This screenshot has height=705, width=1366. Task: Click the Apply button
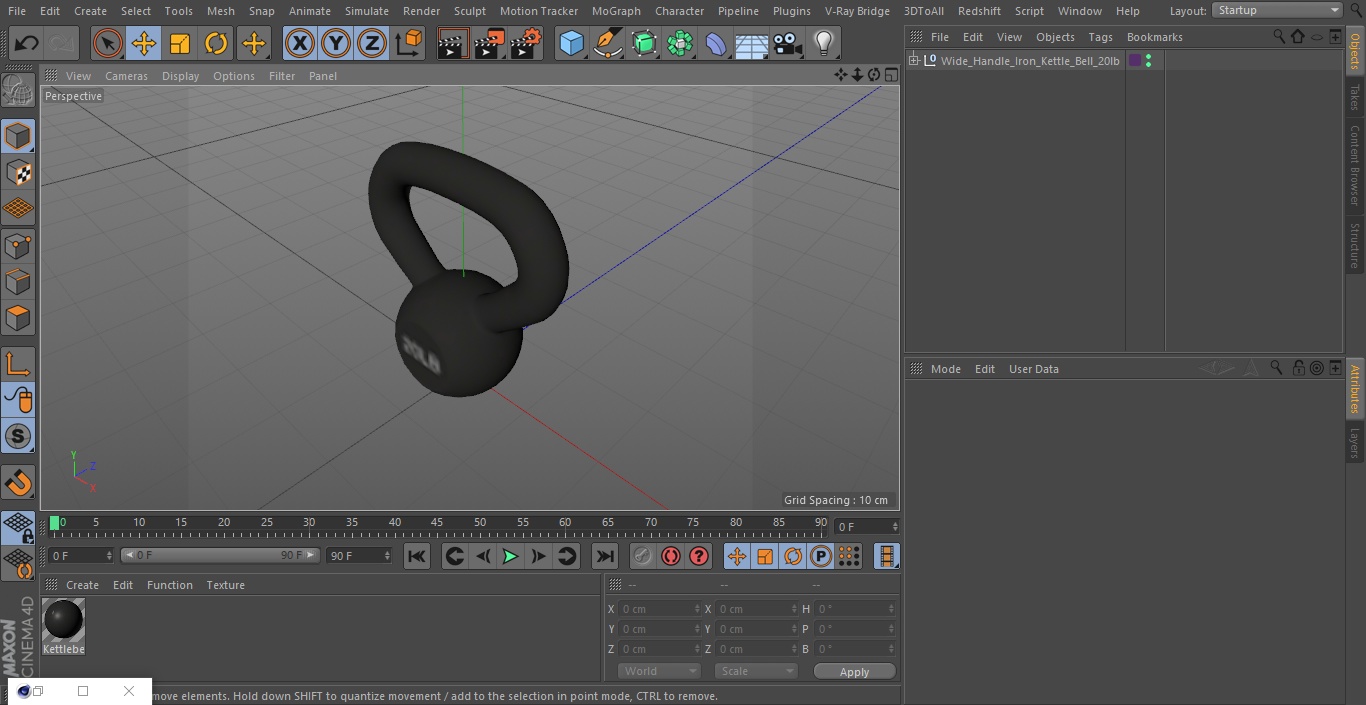tap(854, 672)
